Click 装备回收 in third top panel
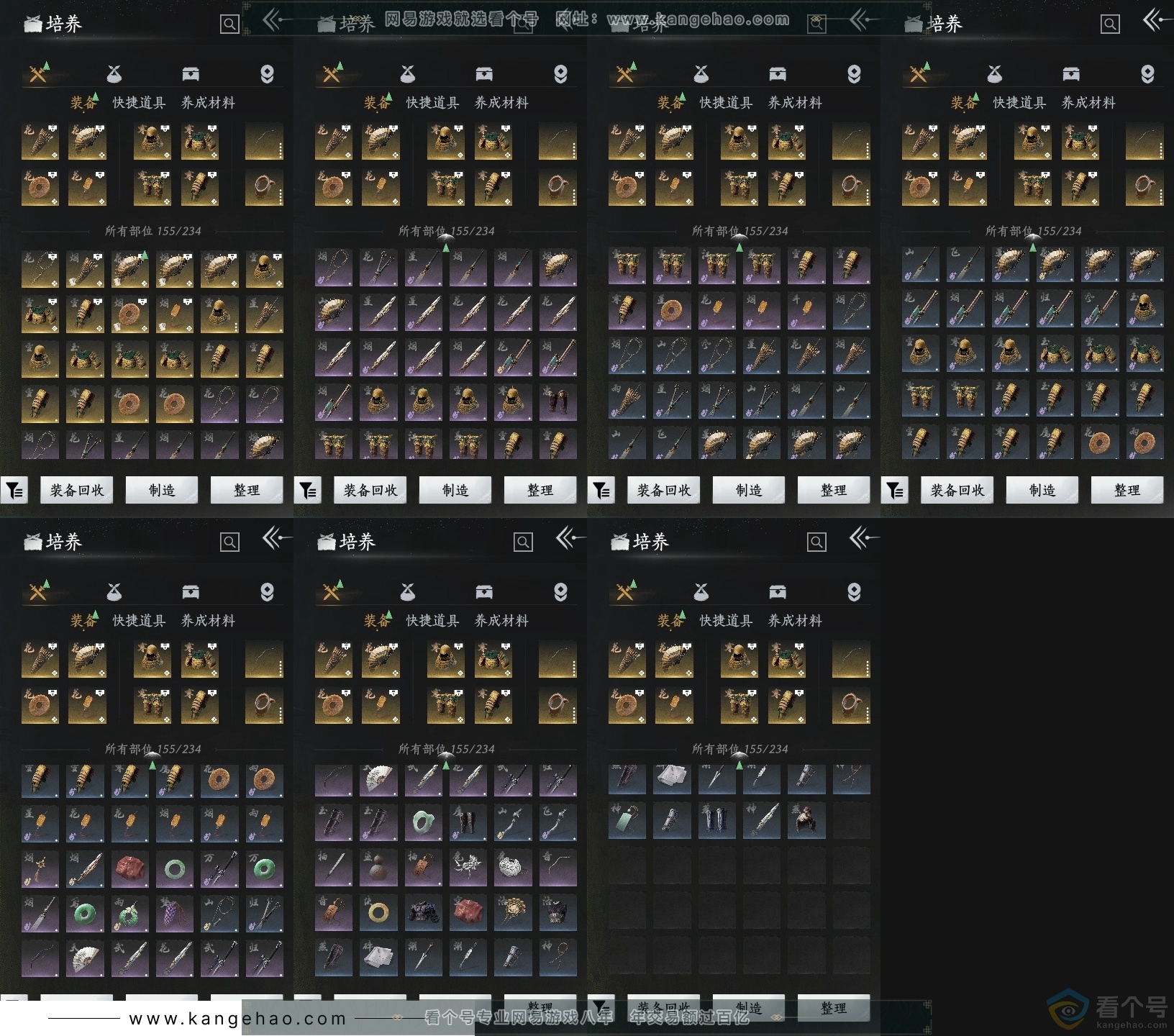The height and width of the screenshot is (1036, 1174). coord(664,491)
